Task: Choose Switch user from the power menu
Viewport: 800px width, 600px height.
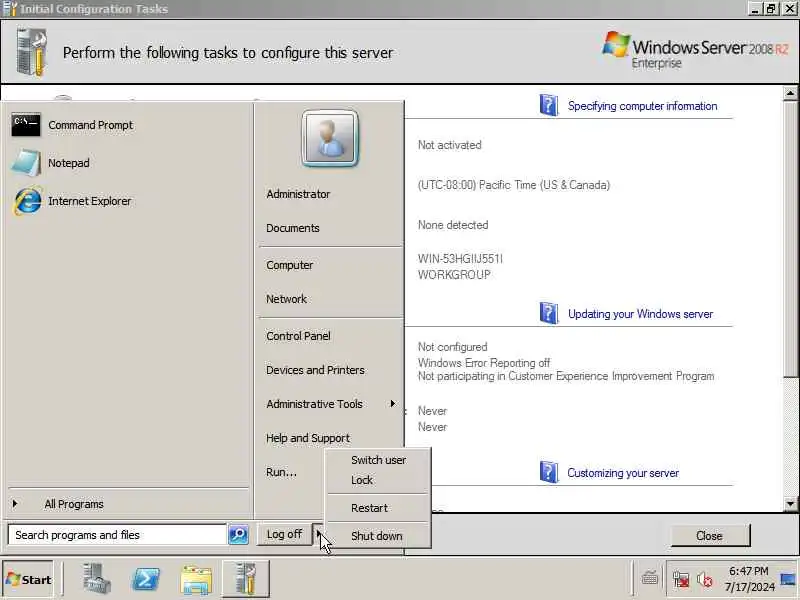Action: [x=379, y=460]
